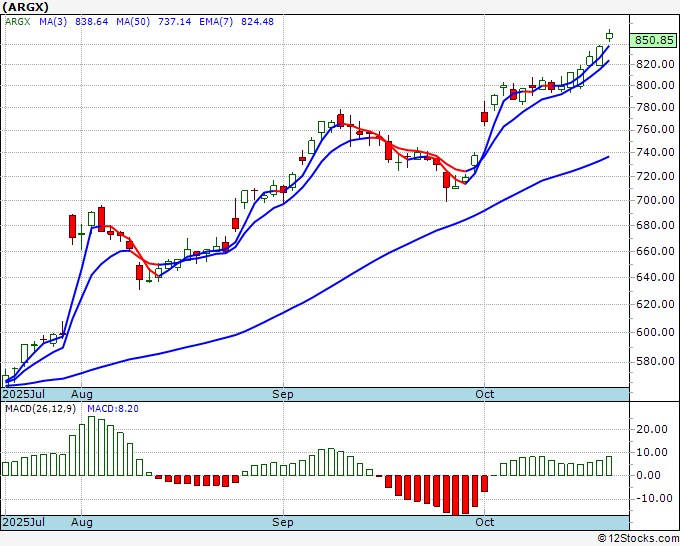The height and width of the screenshot is (546, 680).
Task: Click the ARGX legend label
Action: (17, 21)
